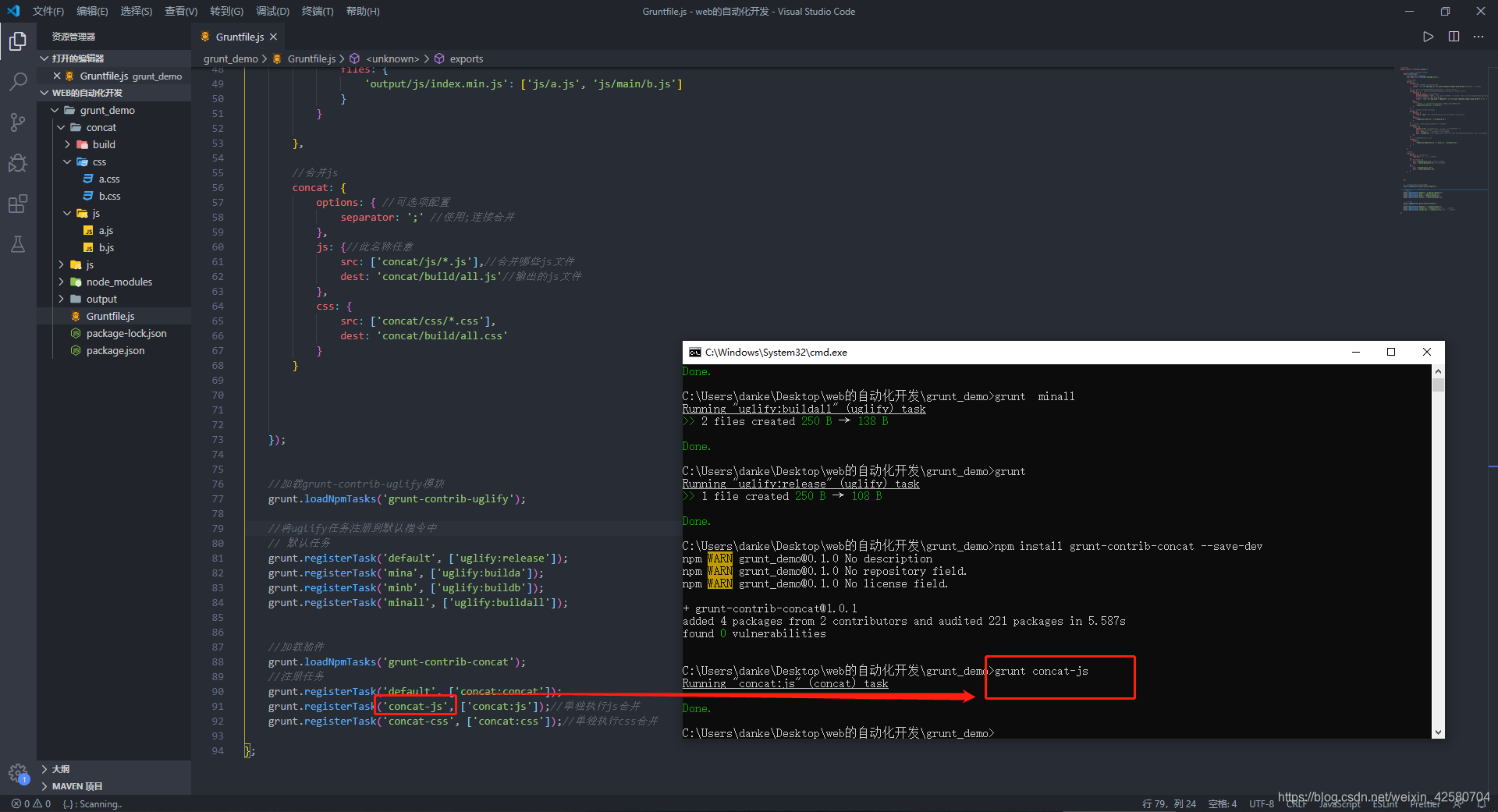Click the Run code play icon

(1428, 37)
